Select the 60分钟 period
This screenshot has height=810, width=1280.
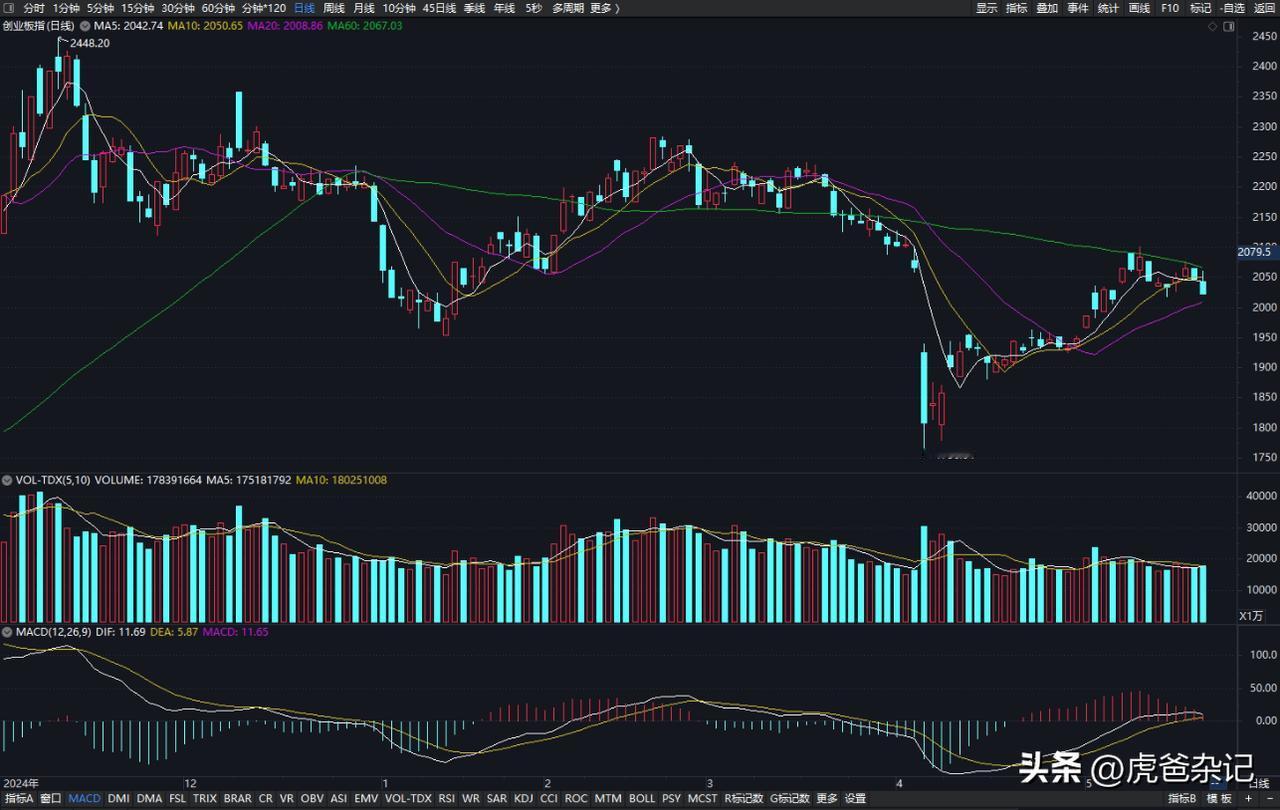(x=218, y=8)
